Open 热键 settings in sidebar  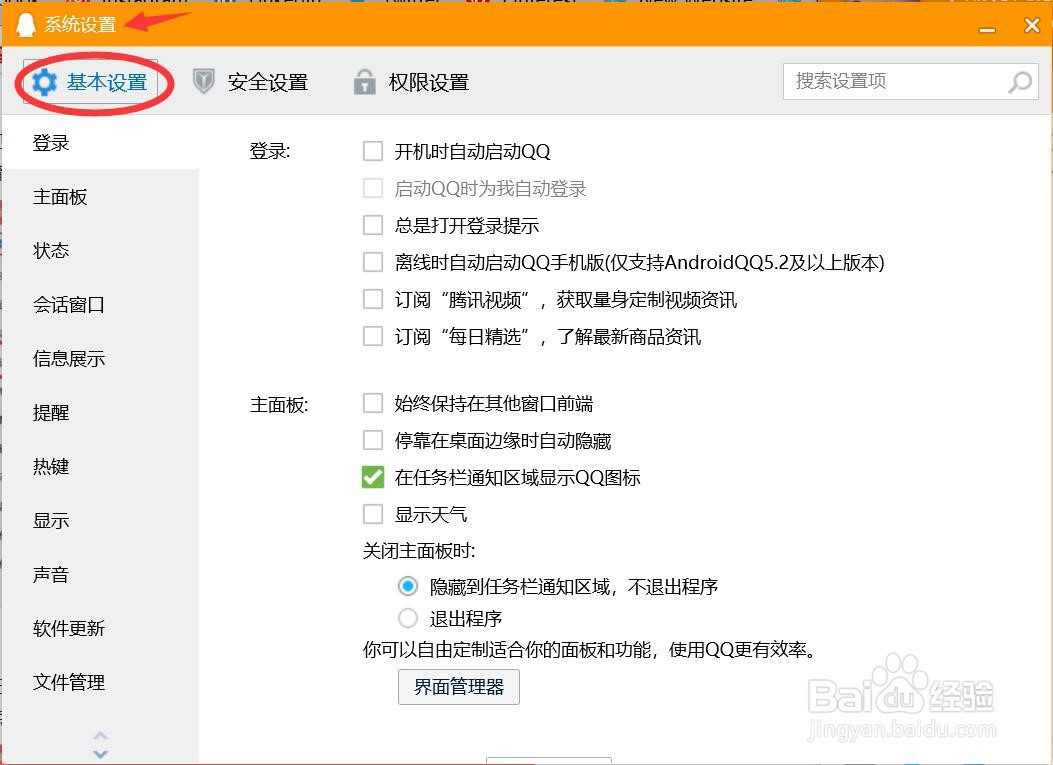101,466
